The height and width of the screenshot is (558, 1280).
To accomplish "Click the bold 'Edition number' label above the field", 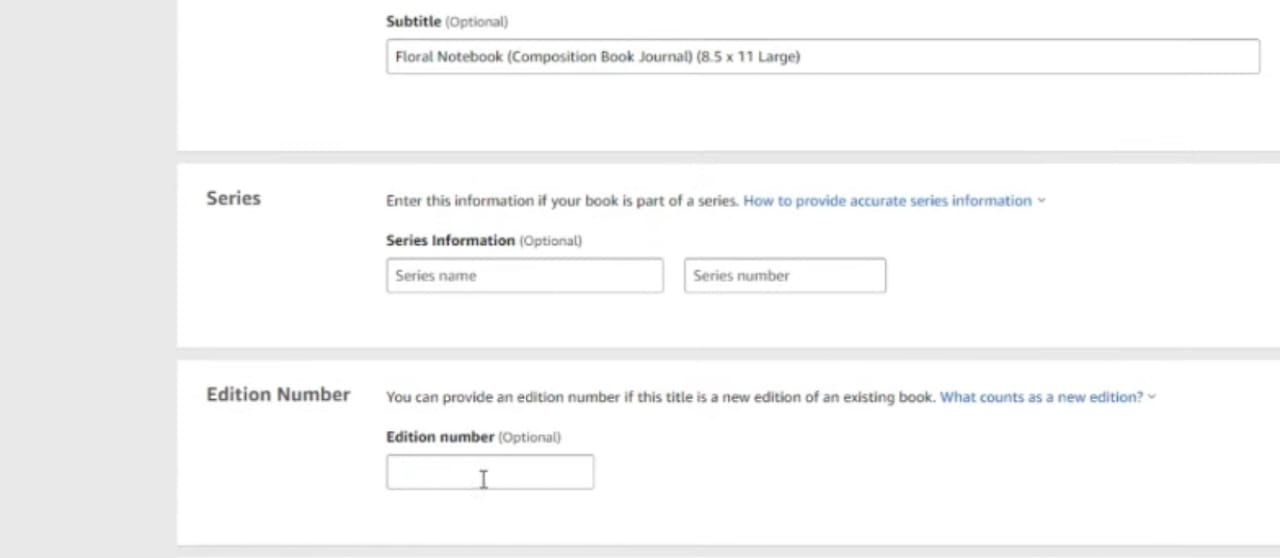I will pos(440,437).
